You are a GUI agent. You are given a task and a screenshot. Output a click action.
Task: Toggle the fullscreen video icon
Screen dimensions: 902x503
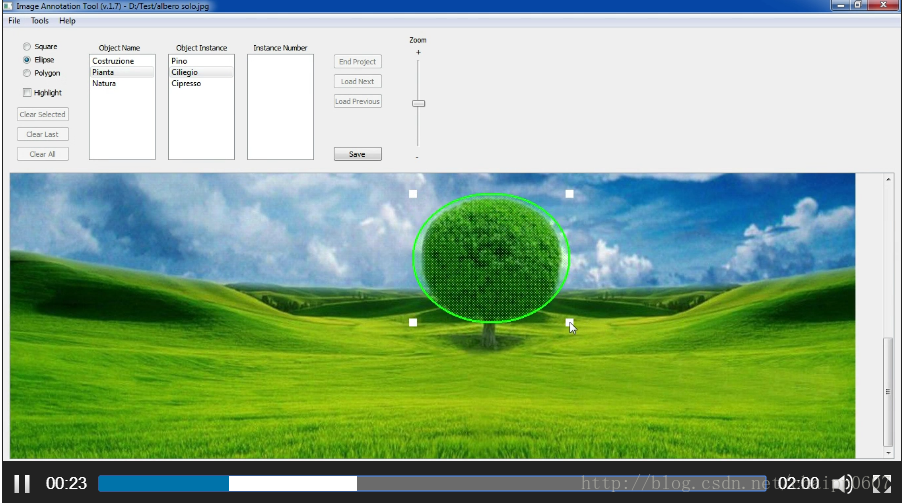point(881,484)
